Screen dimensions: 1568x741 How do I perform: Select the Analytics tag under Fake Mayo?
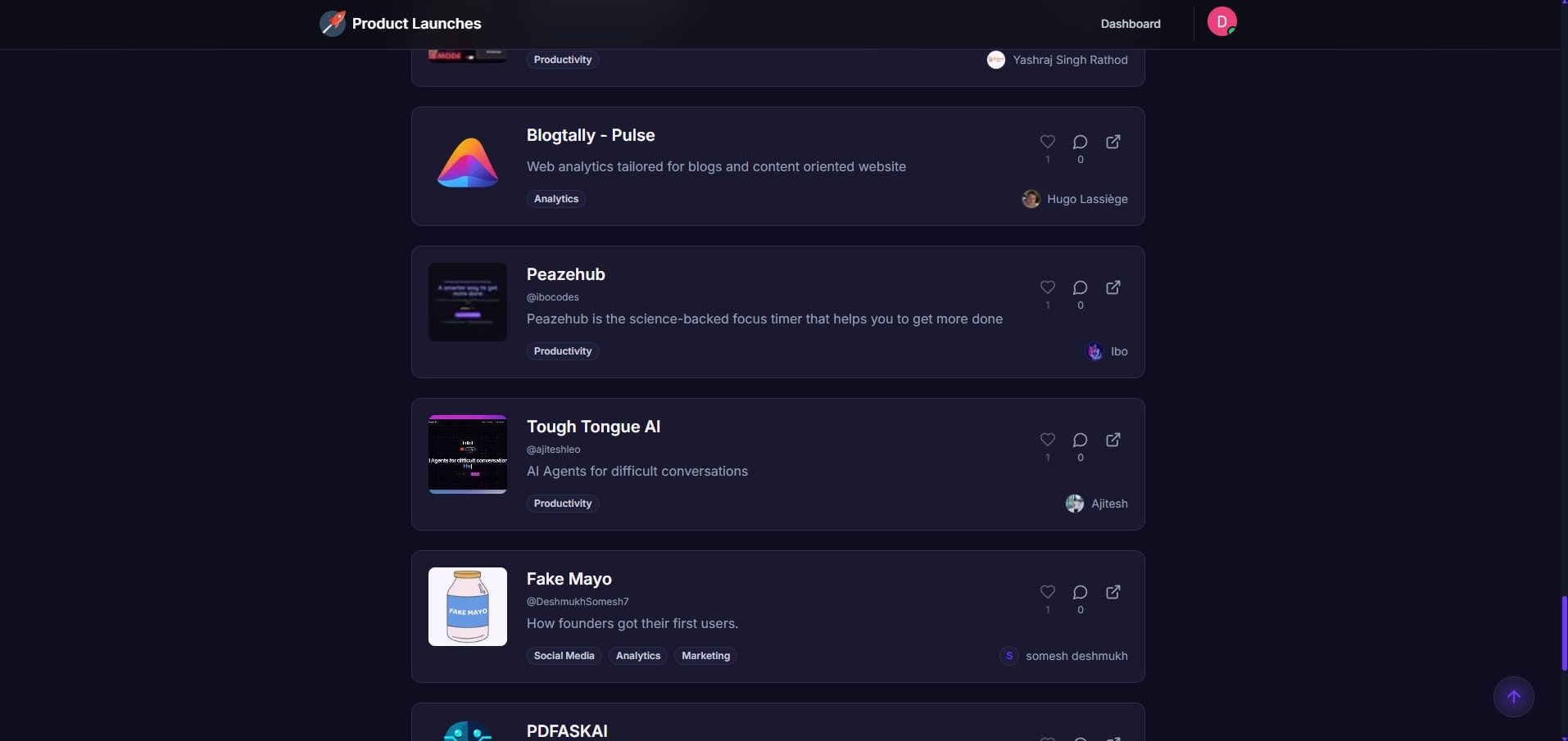638,656
